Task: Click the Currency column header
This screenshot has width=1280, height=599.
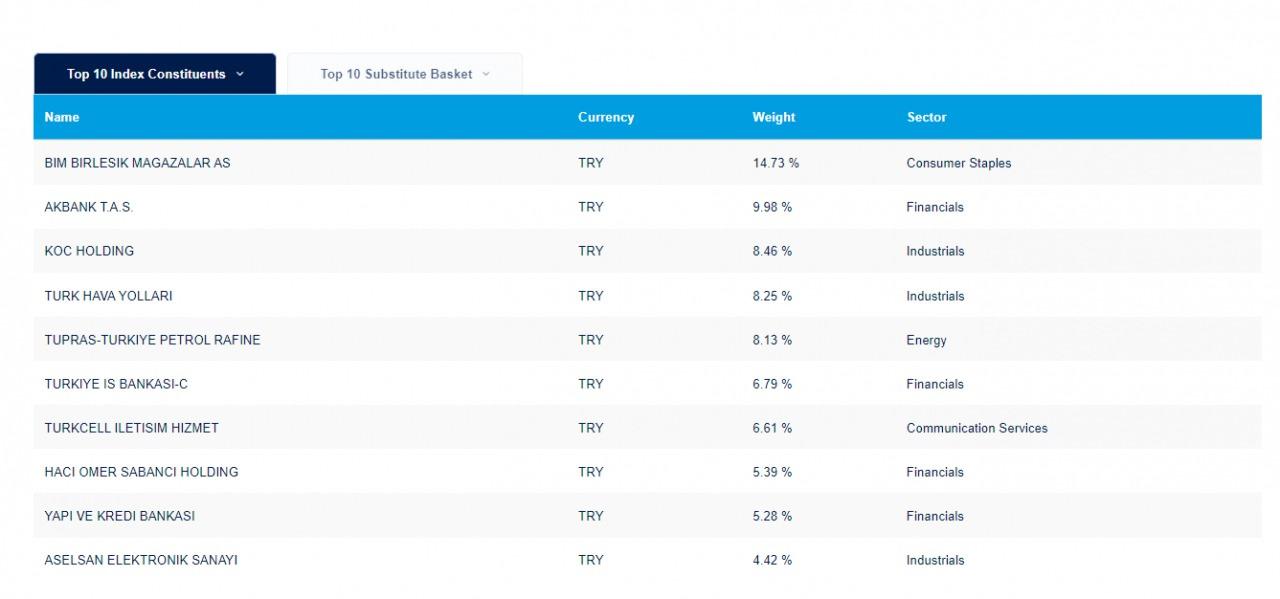Action: click(x=605, y=117)
